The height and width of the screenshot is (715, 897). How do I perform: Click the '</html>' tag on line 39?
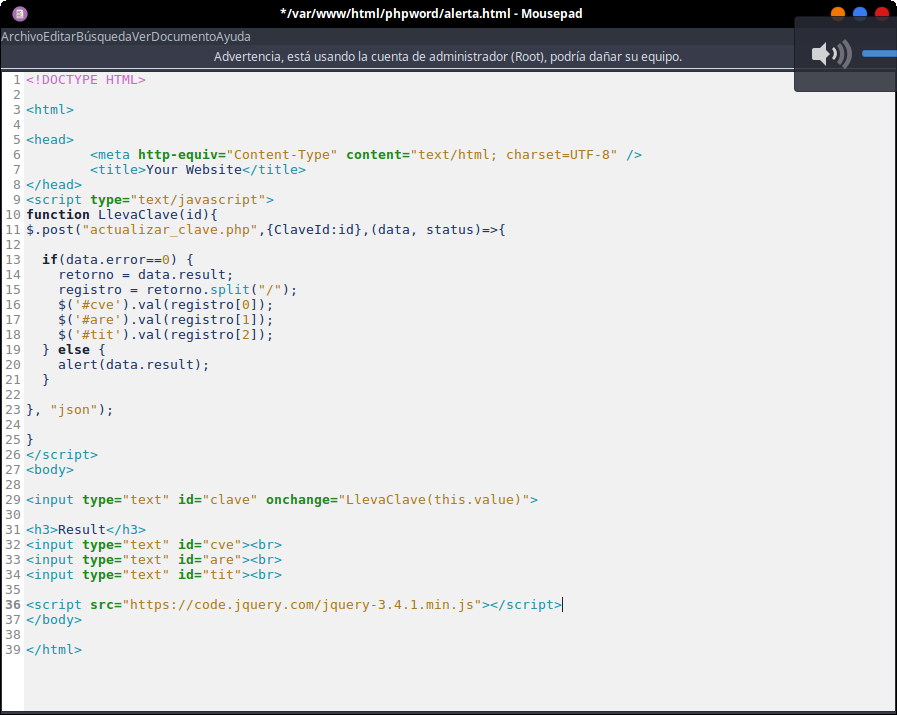coord(54,650)
